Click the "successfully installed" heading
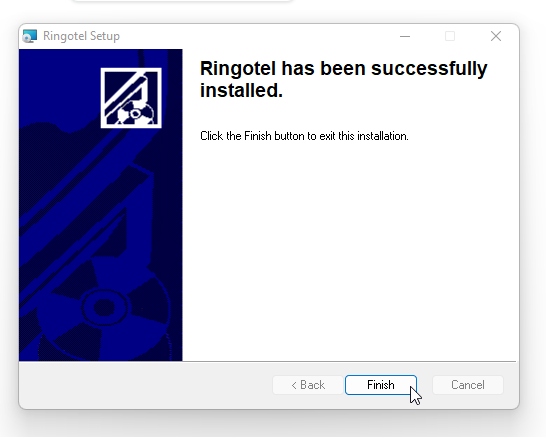546x437 pixels. (x=343, y=79)
